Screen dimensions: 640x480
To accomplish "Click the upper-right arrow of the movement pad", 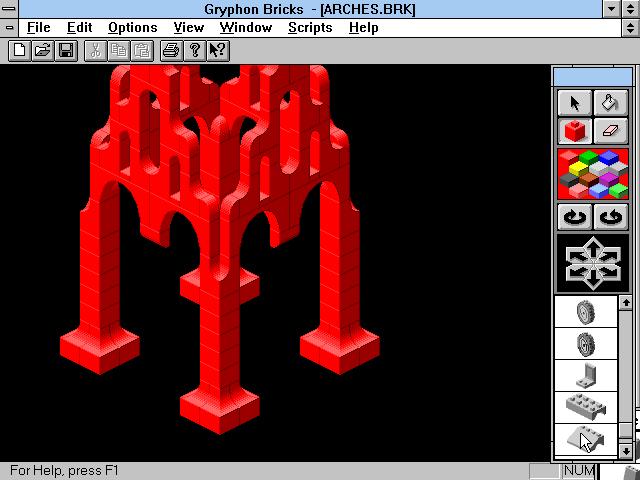I will point(611,256).
